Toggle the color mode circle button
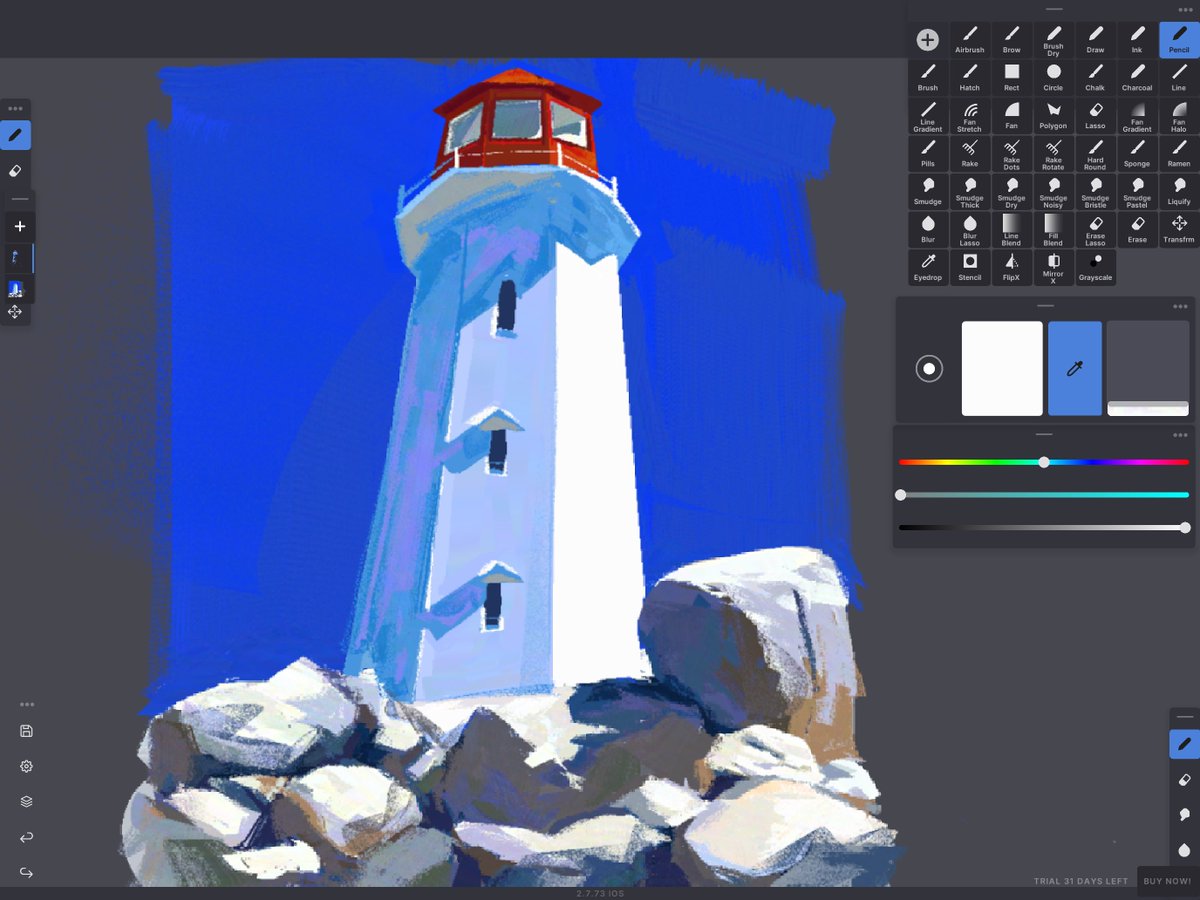Screen dimensions: 1200x900 (929, 369)
